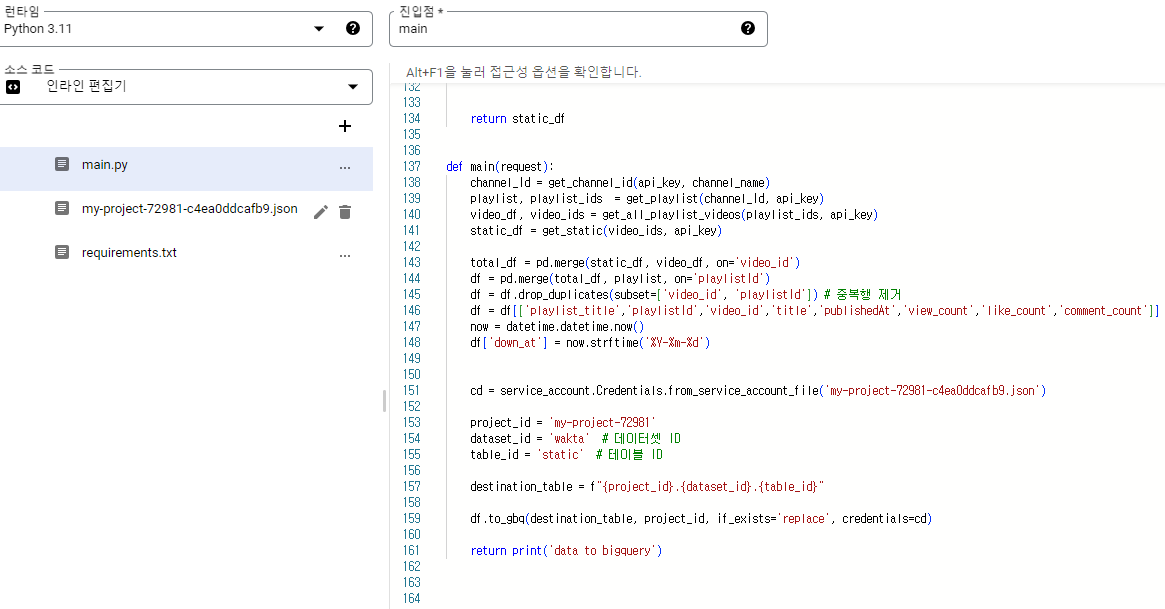The width and height of the screenshot is (1165, 609).
Task: Open help for the runtime field
Action: point(353,28)
